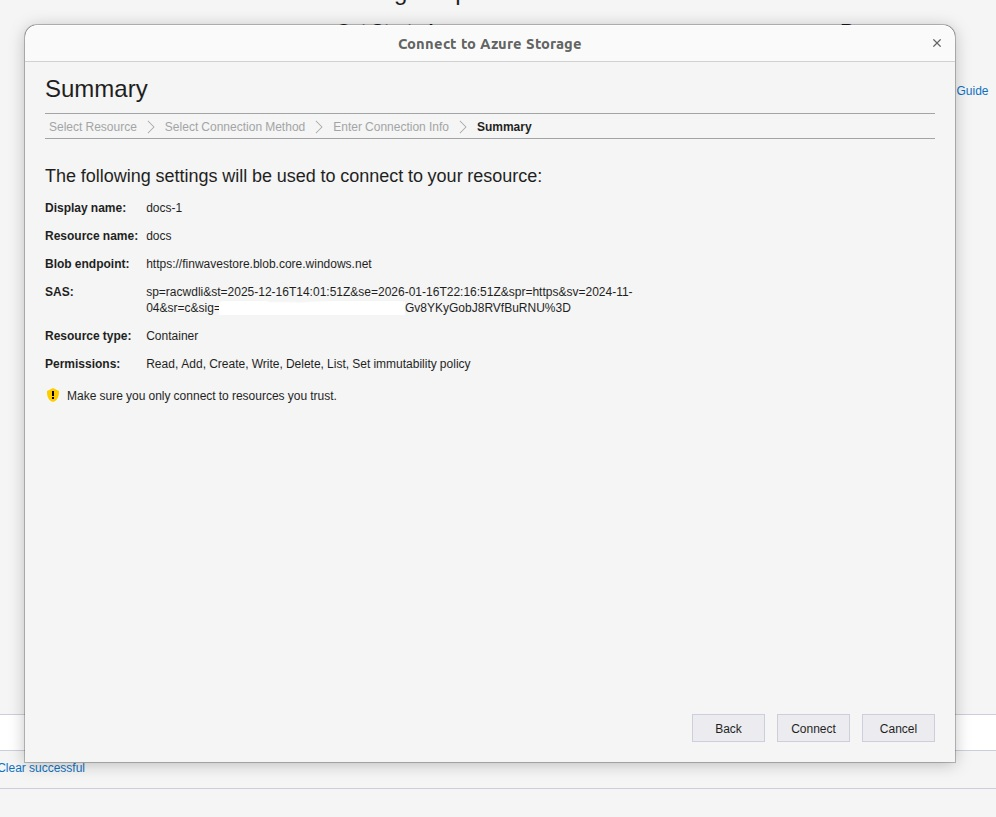Screen dimensions: 996x817
Task: Select the Summary breadcrumb step
Action: tap(504, 126)
